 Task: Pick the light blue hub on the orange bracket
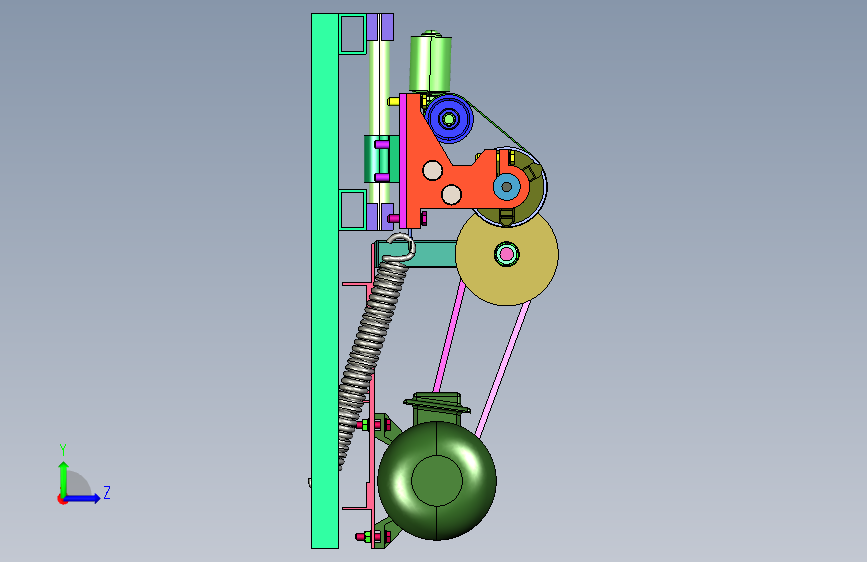click(x=506, y=187)
